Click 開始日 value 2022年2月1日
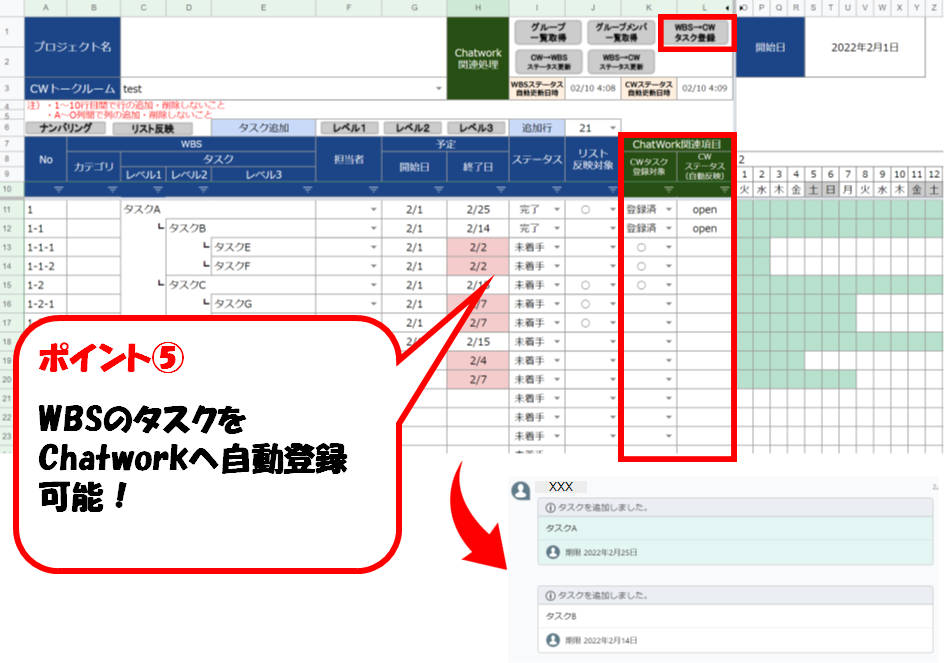The image size is (944, 663). click(x=865, y=47)
